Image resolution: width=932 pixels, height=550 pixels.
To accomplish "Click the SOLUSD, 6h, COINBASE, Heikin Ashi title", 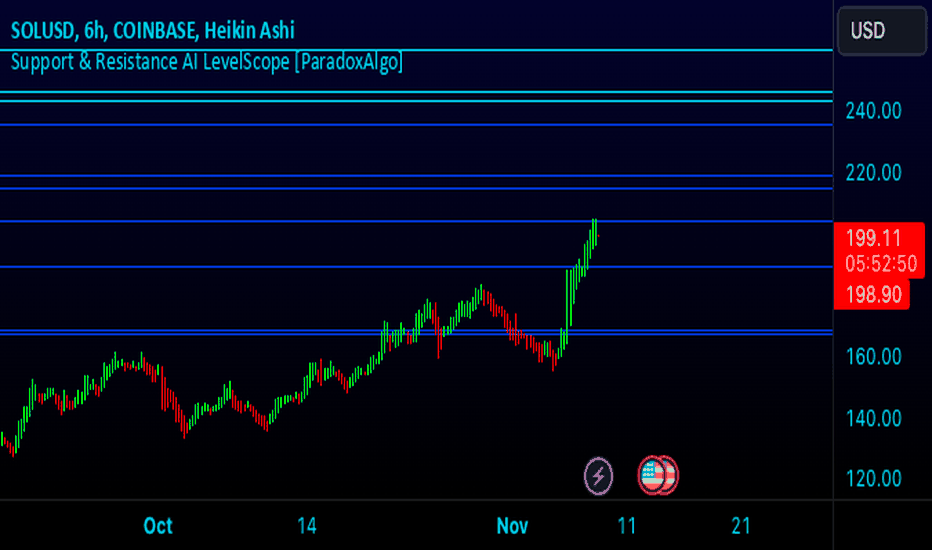I will tap(152, 30).
